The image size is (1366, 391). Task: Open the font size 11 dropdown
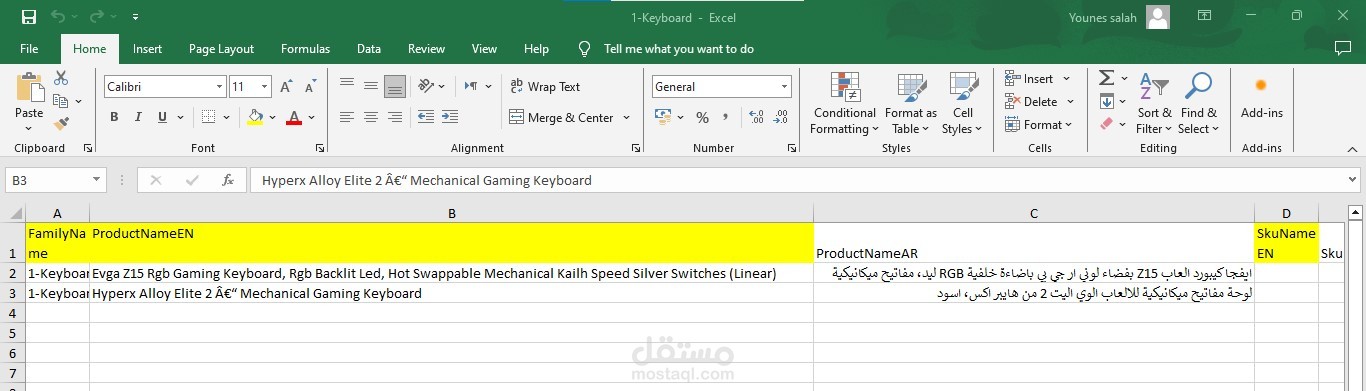click(264, 87)
